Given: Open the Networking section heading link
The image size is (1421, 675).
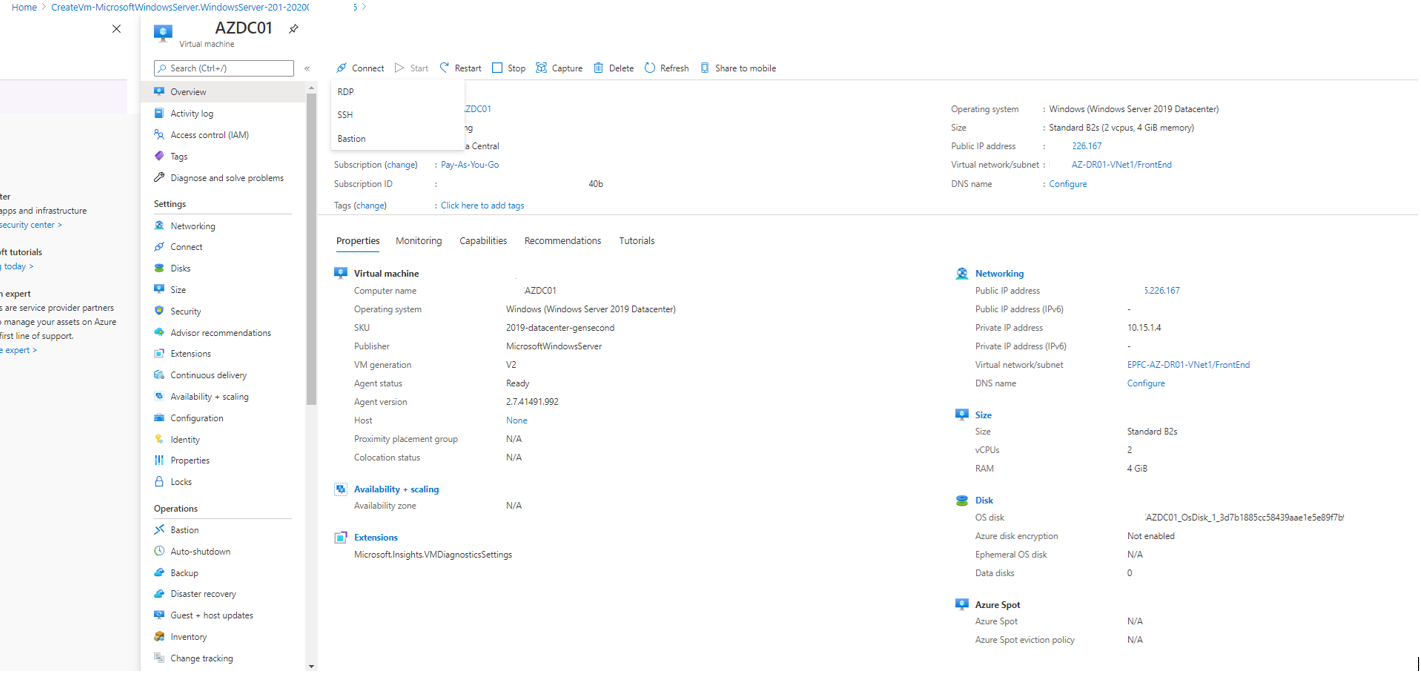Looking at the screenshot, I should click(999, 274).
